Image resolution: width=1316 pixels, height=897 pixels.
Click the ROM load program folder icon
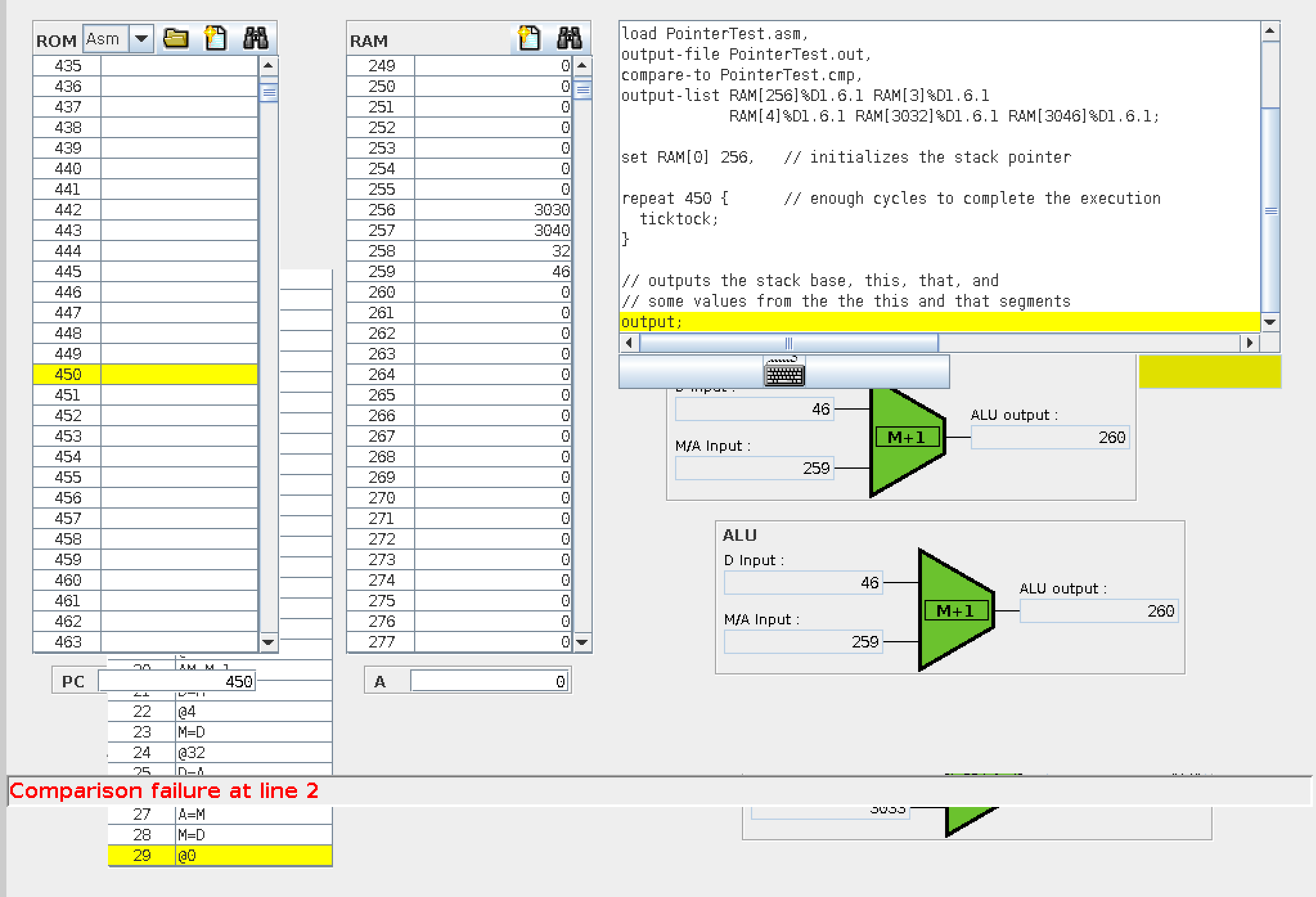click(176, 39)
